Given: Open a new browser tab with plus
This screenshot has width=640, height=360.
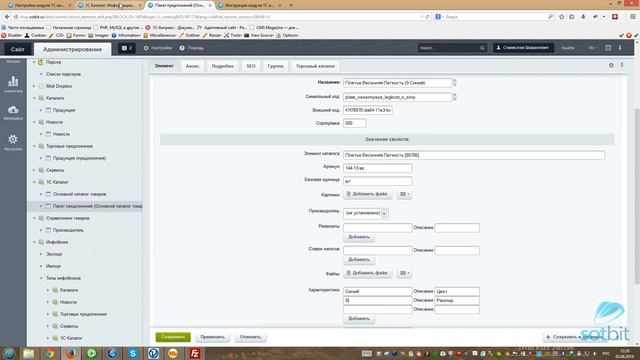Looking at the screenshot, I should click(291, 5).
